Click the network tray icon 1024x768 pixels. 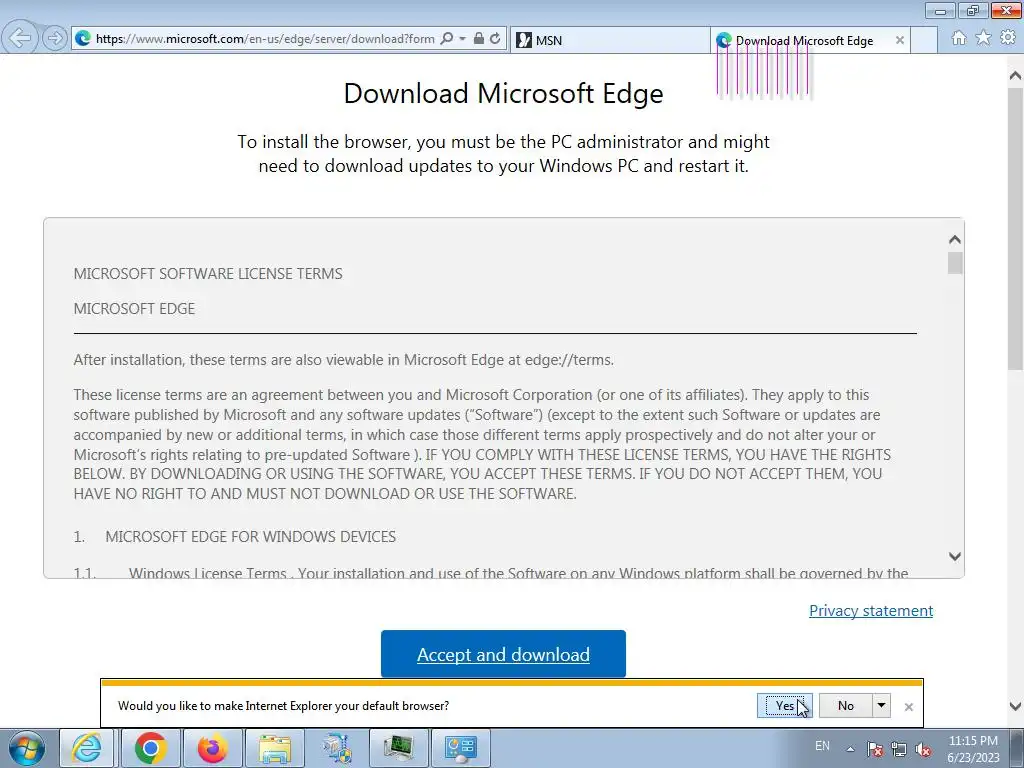[x=899, y=750]
